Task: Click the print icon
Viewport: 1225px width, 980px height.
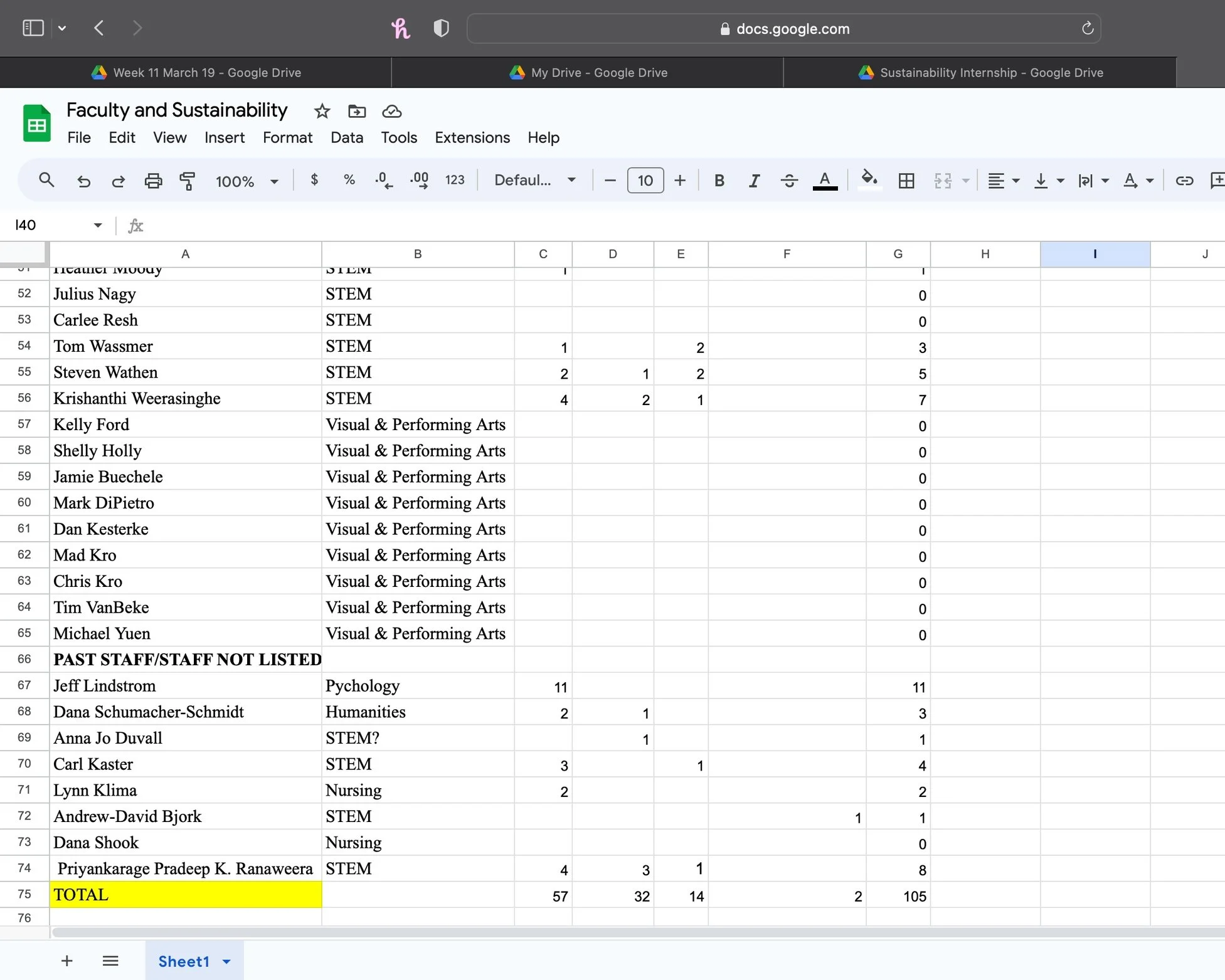Action: [153, 181]
